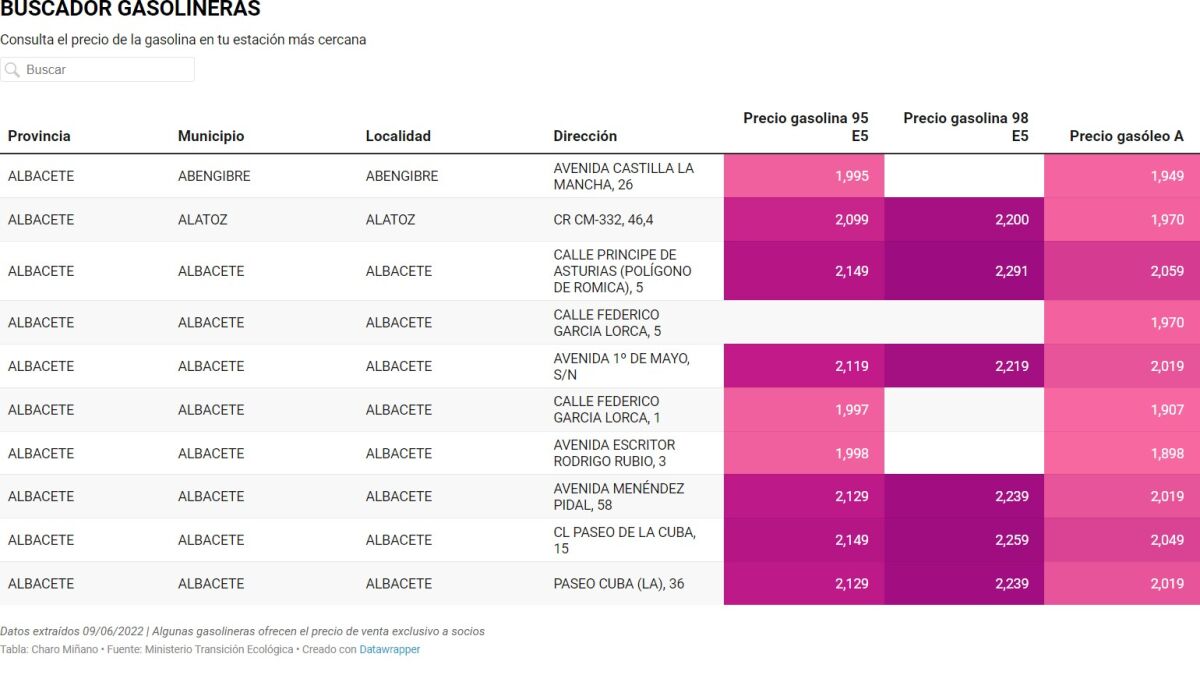Click address CR CM-332, 46,4

(603, 220)
